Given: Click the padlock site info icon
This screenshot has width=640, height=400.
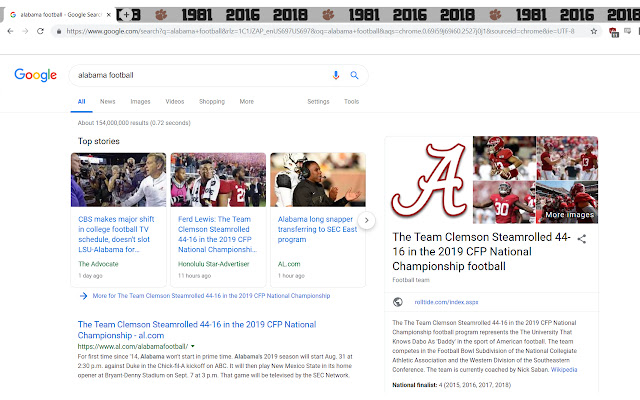Looking at the screenshot, I should tap(59, 31).
